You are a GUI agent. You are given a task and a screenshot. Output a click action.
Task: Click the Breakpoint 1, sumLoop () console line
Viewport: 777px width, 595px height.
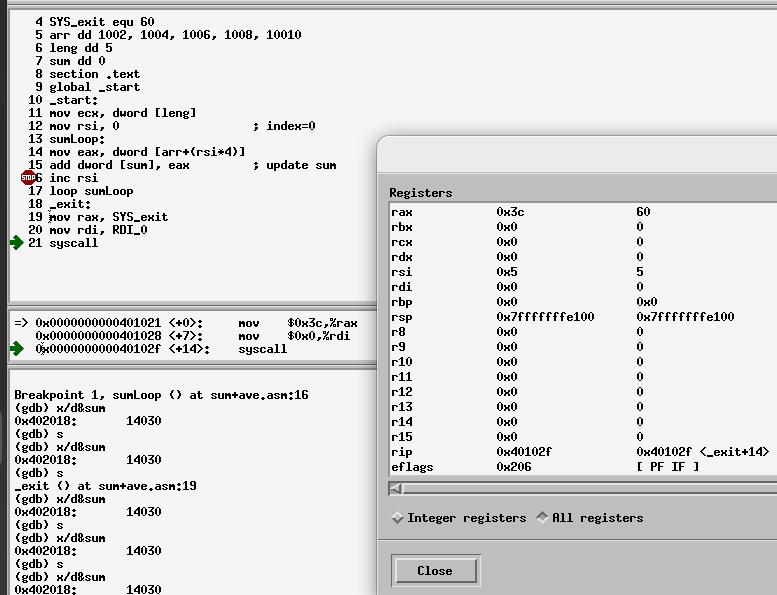(162, 395)
